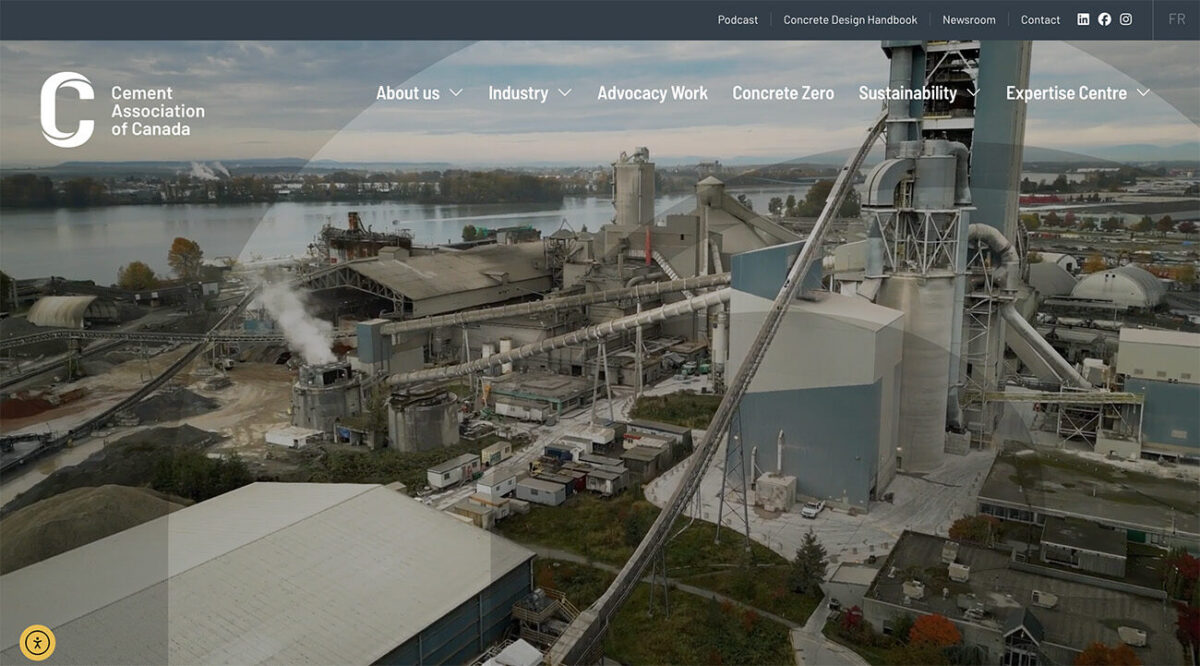Expand the Sustainability dropdown chevron

click(973, 93)
